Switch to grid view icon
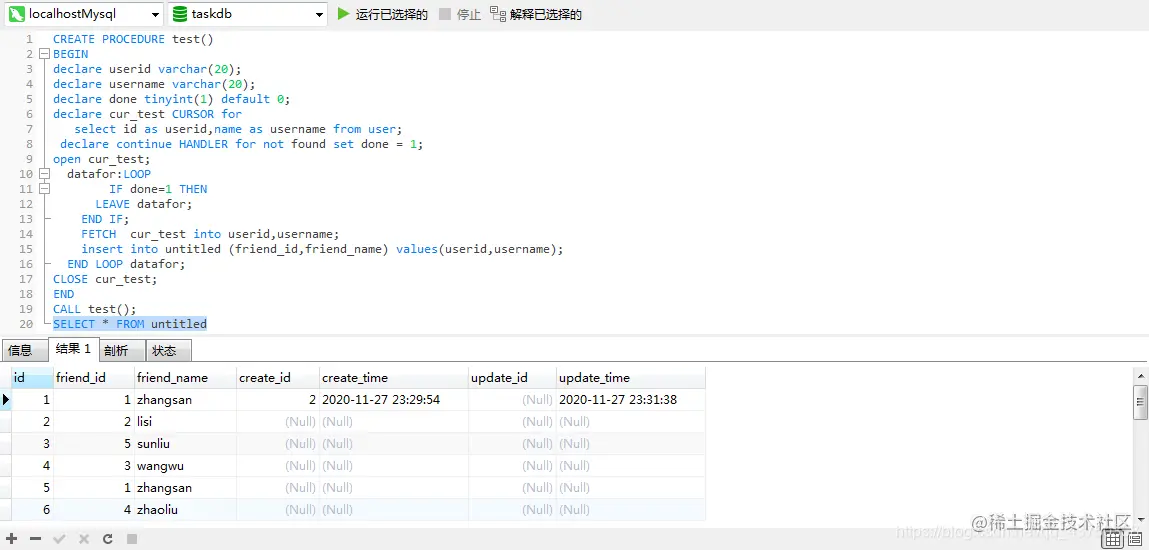The image size is (1149, 550). [x=1113, y=540]
